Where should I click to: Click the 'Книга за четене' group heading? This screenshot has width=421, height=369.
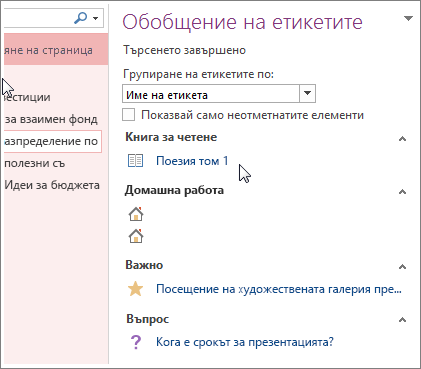171,137
